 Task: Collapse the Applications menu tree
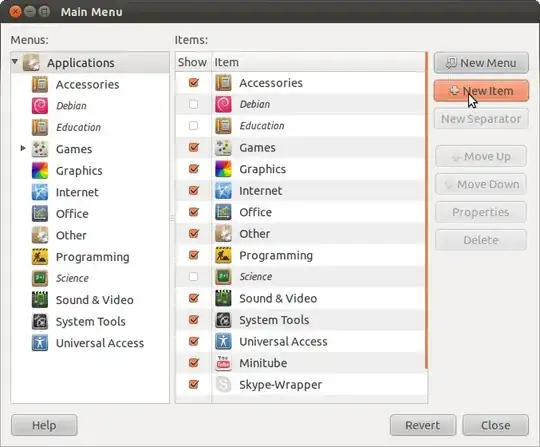tap(15, 62)
